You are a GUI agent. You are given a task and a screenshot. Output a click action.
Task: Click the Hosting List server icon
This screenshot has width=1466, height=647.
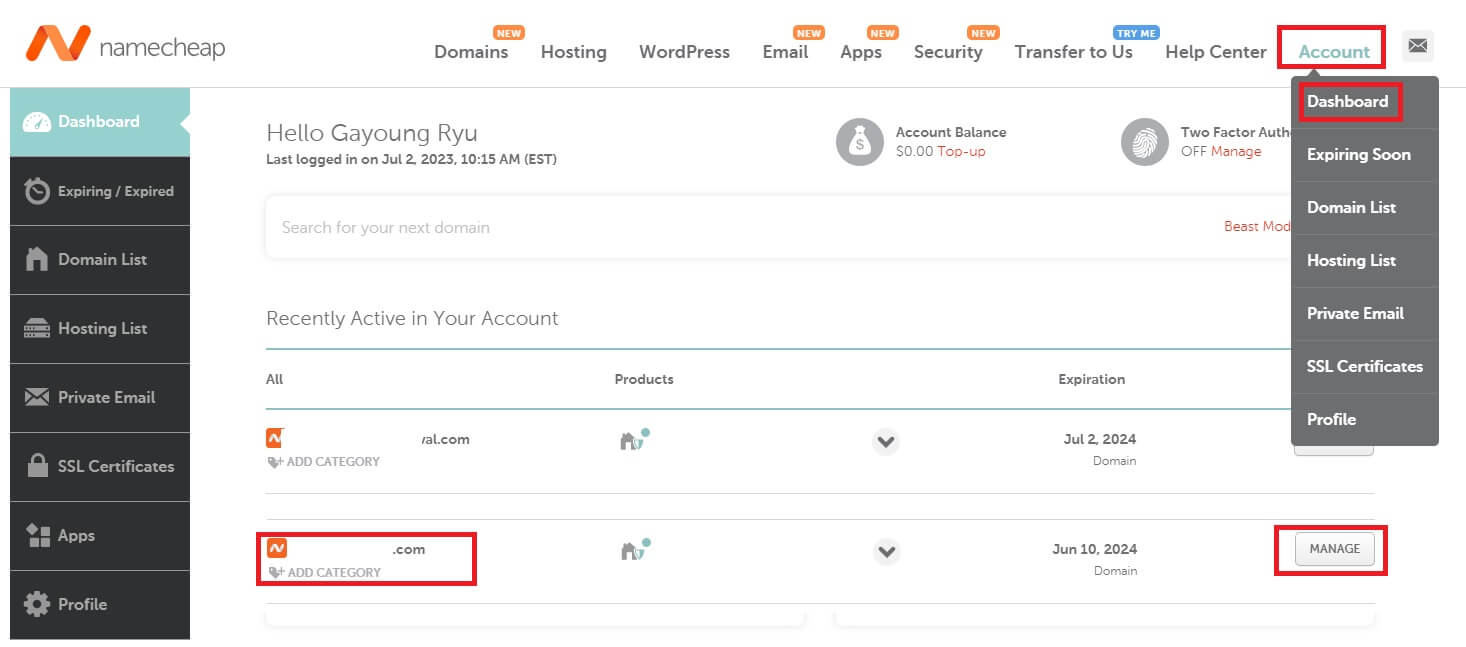point(37,328)
